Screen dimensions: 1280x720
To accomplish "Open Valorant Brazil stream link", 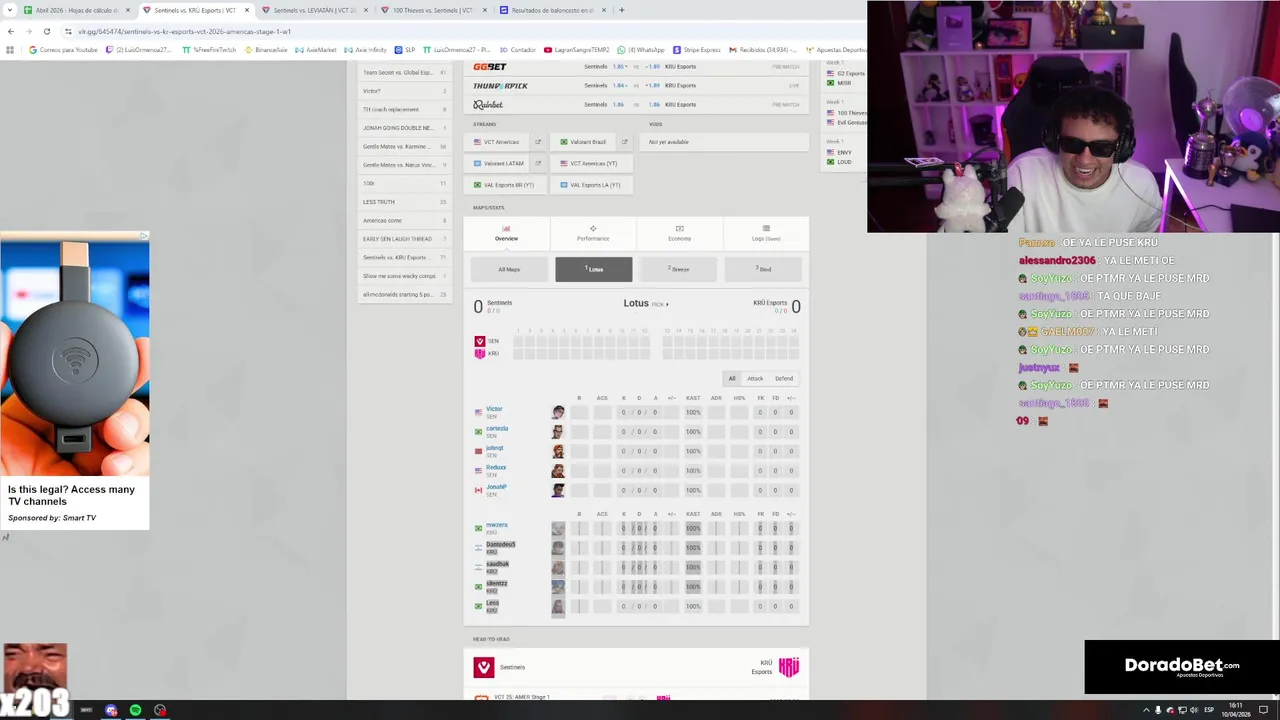I will point(584,142).
